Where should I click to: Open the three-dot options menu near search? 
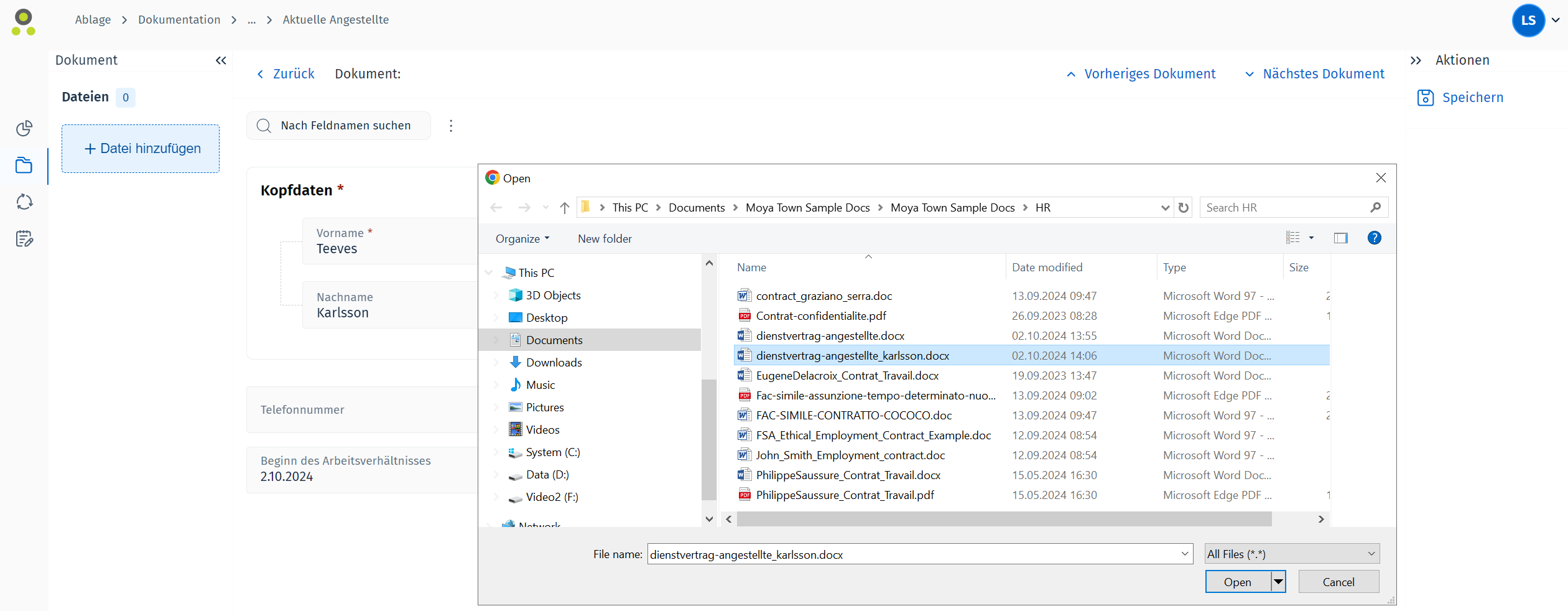pyautogui.click(x=451, y=126)
